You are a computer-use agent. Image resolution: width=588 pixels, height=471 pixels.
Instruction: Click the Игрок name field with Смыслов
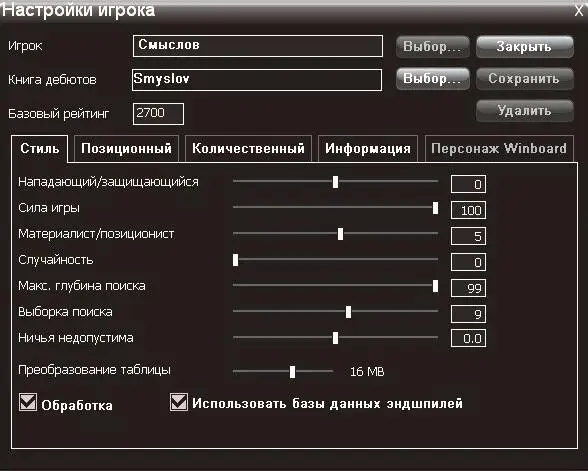tap(258, 46)
